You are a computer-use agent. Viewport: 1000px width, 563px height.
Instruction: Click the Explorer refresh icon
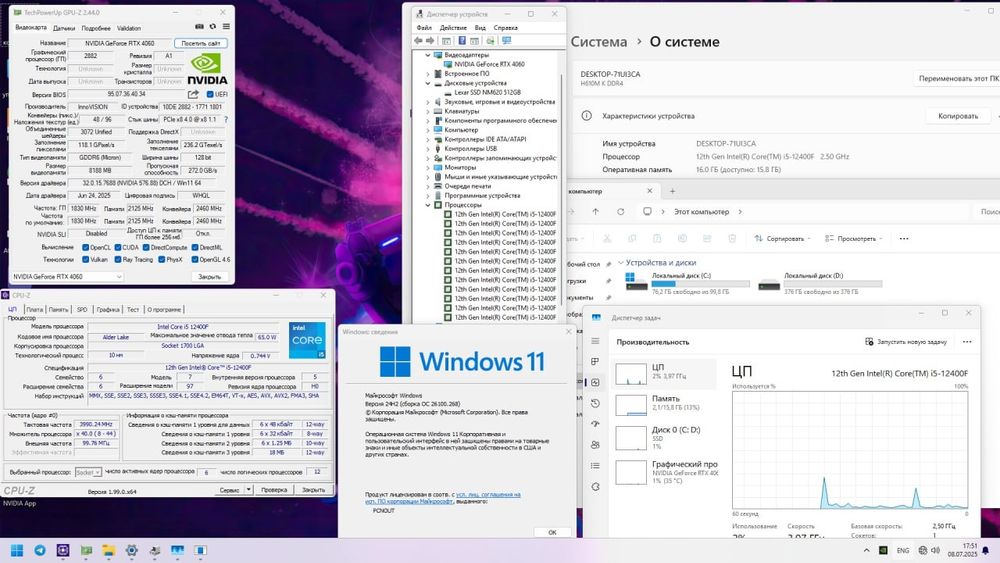coord(621,212)
